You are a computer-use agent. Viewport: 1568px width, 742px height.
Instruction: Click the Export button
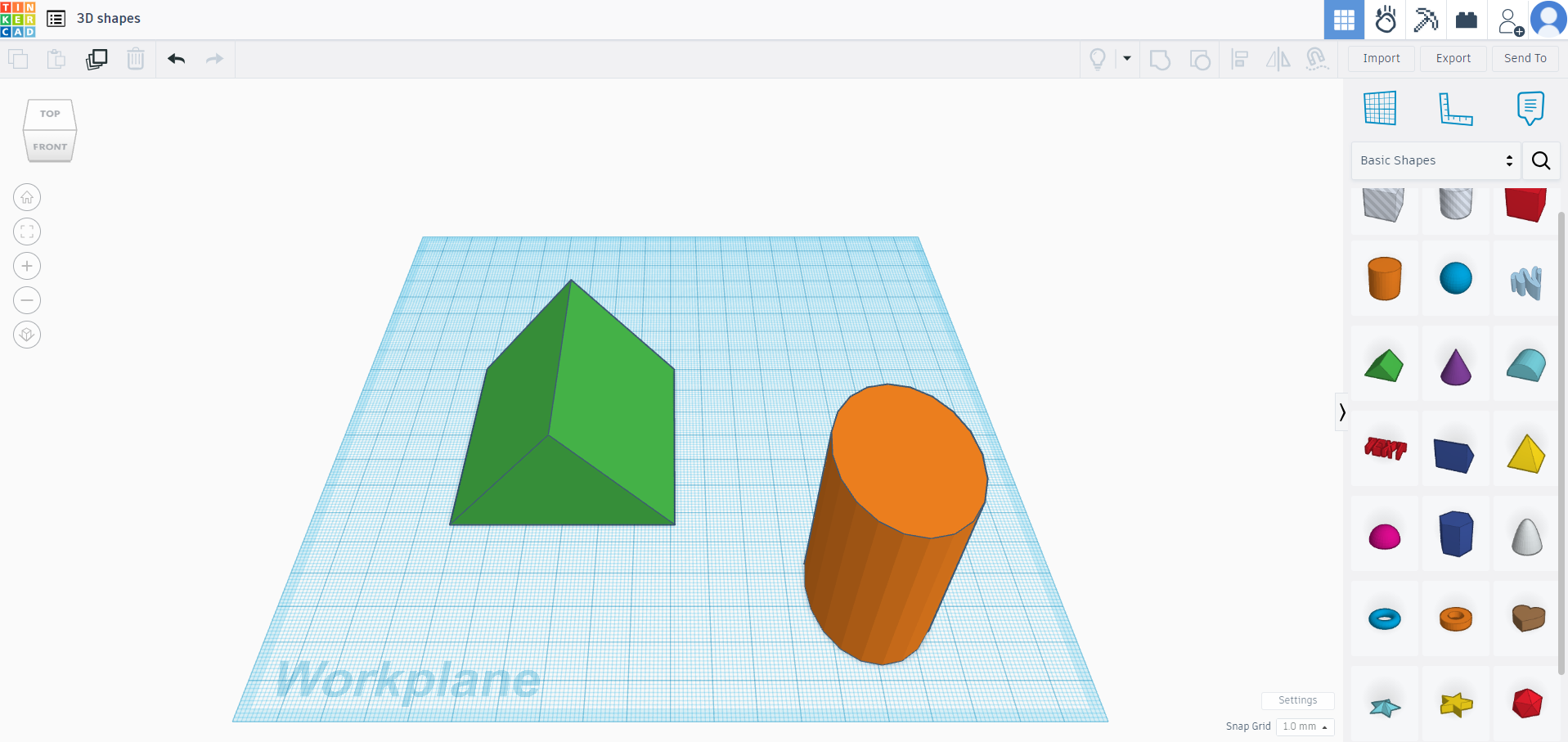pyautogui.click(x=1453, y=59)
